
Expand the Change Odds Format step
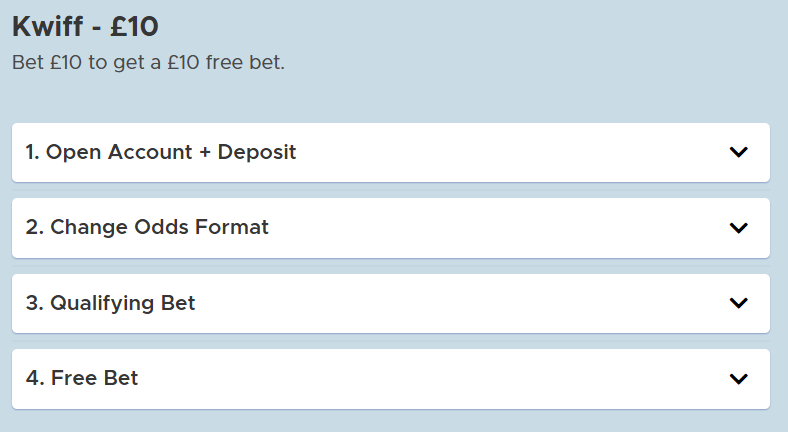coord(390,227)
